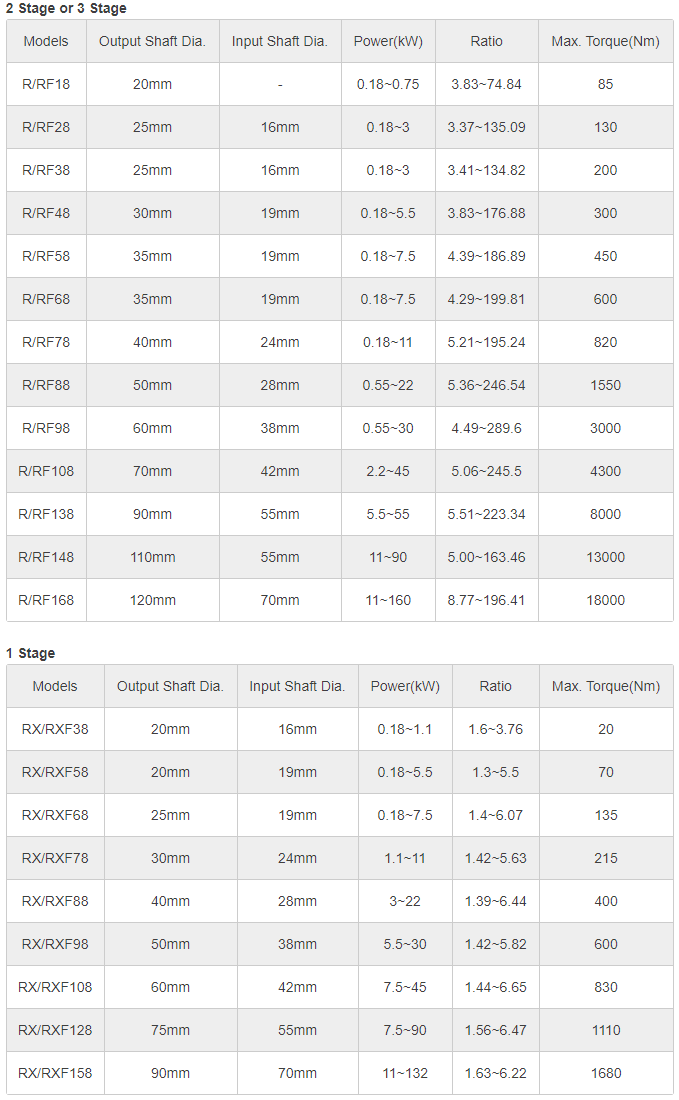Click the Max. Torque(Nm) header in first table
Screen dimensions: 679x1100
605,41
